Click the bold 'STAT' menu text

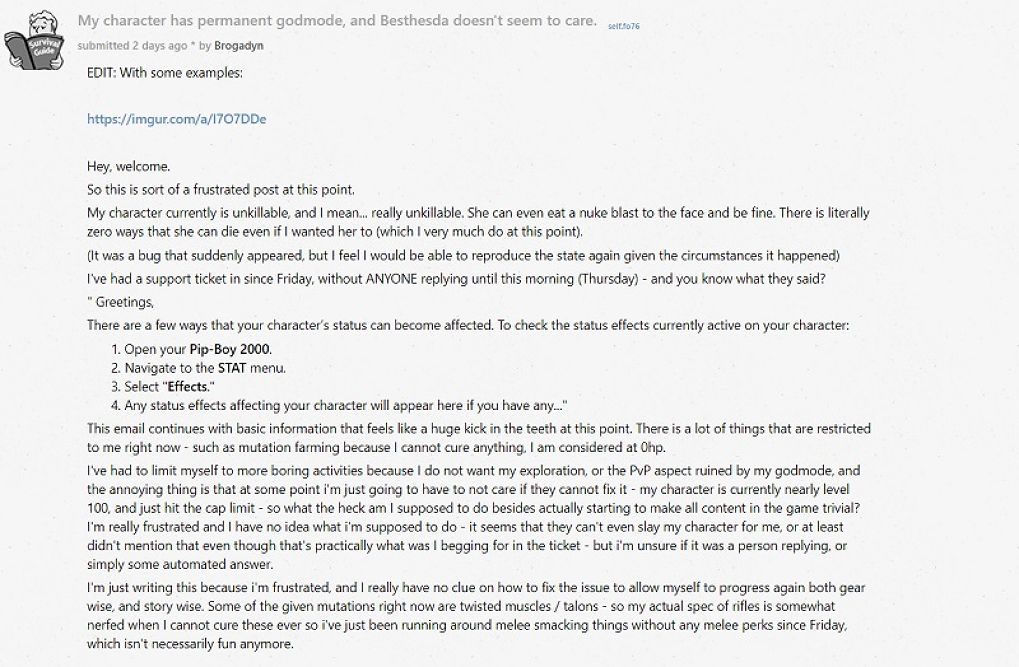pos(234,367)
